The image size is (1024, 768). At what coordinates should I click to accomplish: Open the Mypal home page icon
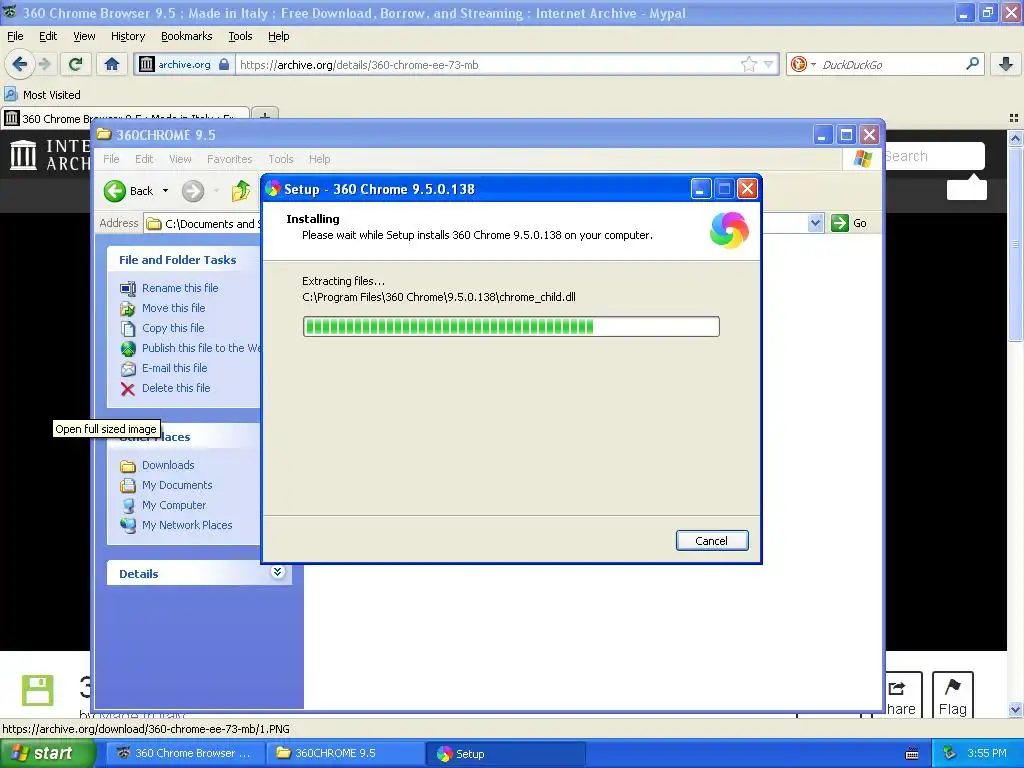pyautogui.click(x=112, y=64)
